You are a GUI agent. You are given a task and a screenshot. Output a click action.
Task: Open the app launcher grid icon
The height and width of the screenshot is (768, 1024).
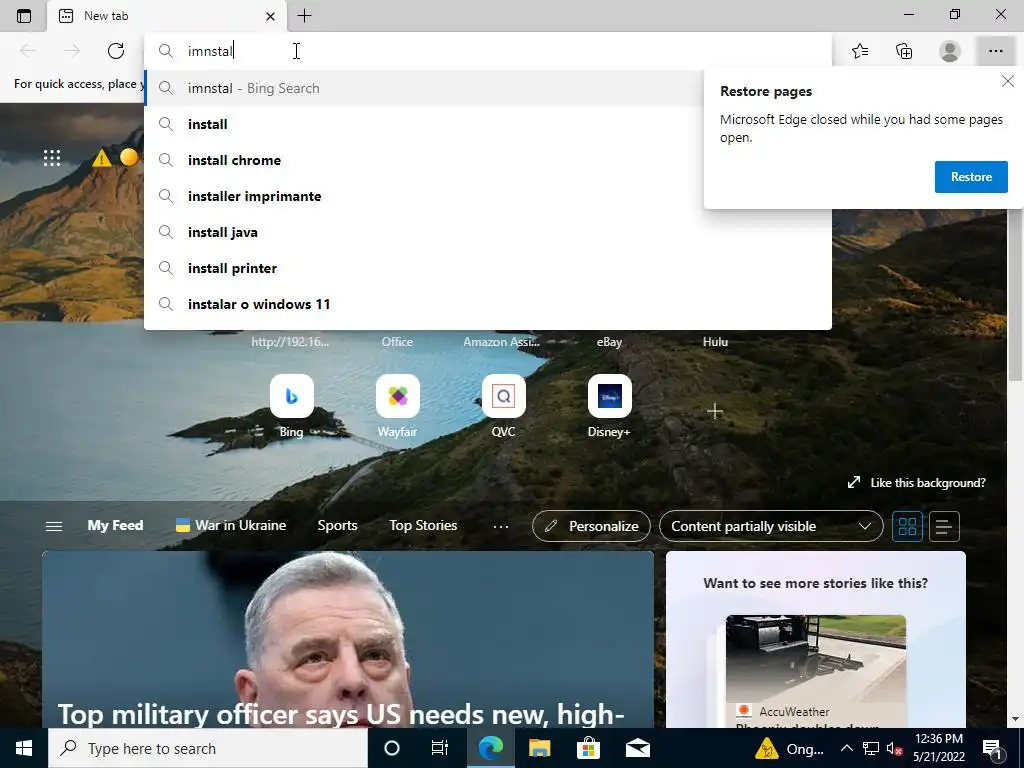click(x=52, y=157)
